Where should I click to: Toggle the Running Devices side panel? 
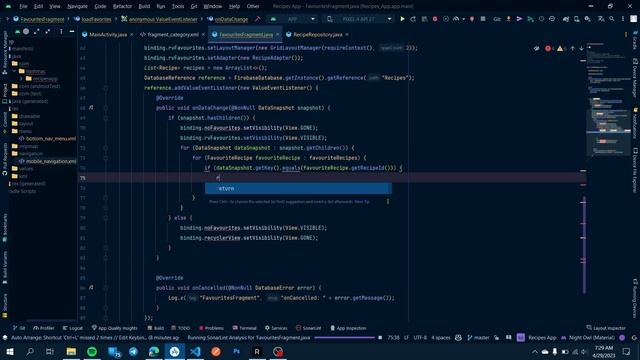coord(635,298)
